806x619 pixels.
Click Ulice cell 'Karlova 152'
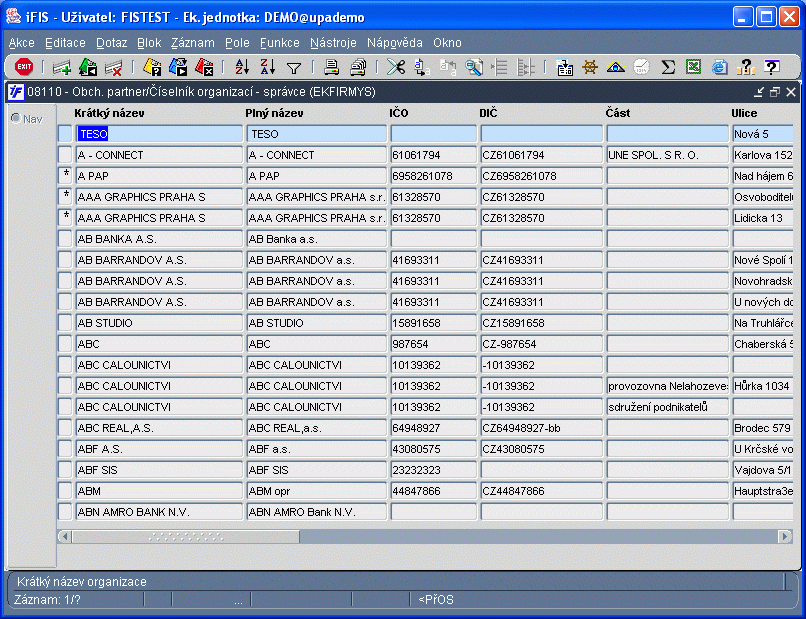click(763, 155)
